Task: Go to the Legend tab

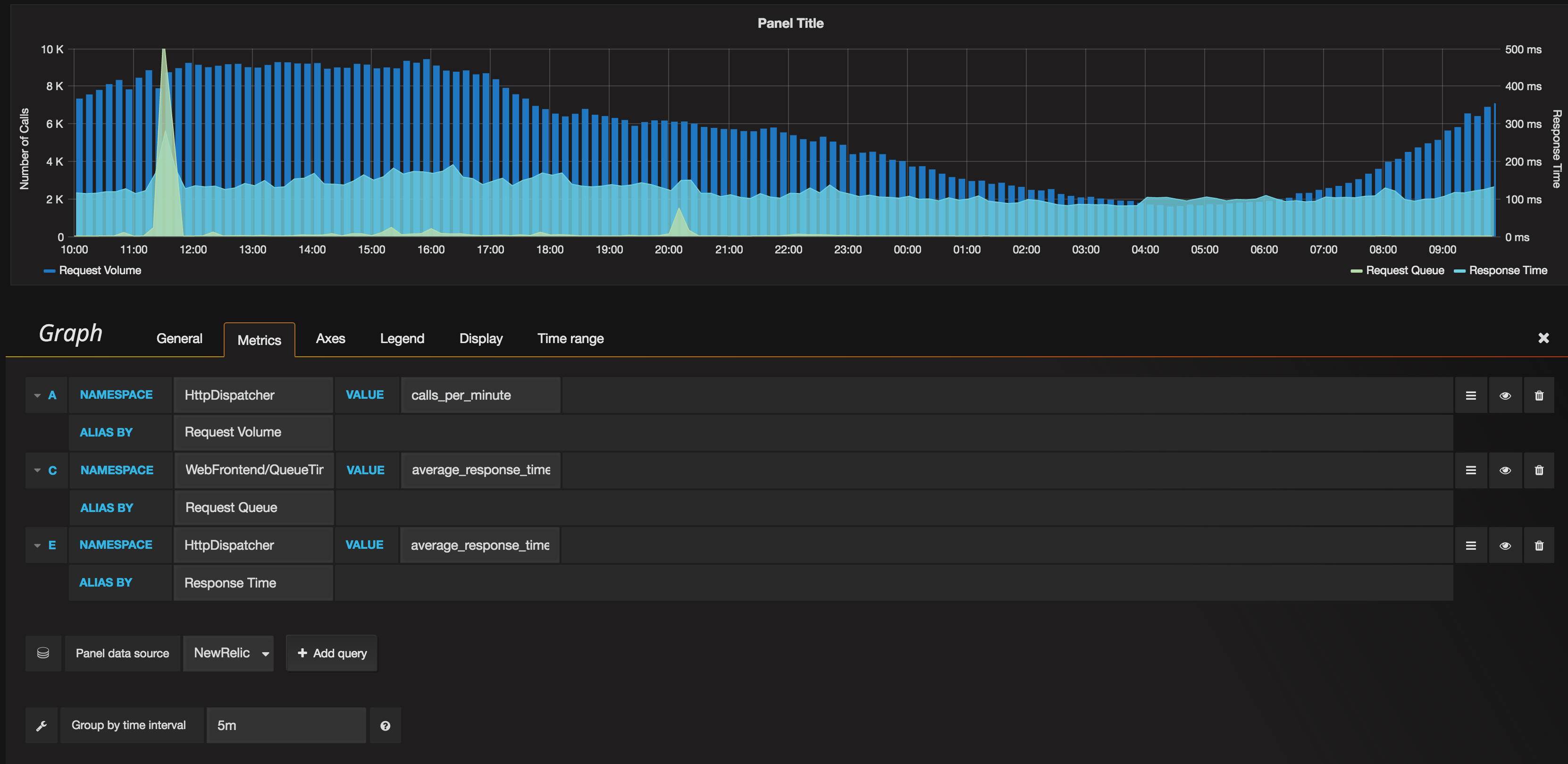Action: click(402, 338)
